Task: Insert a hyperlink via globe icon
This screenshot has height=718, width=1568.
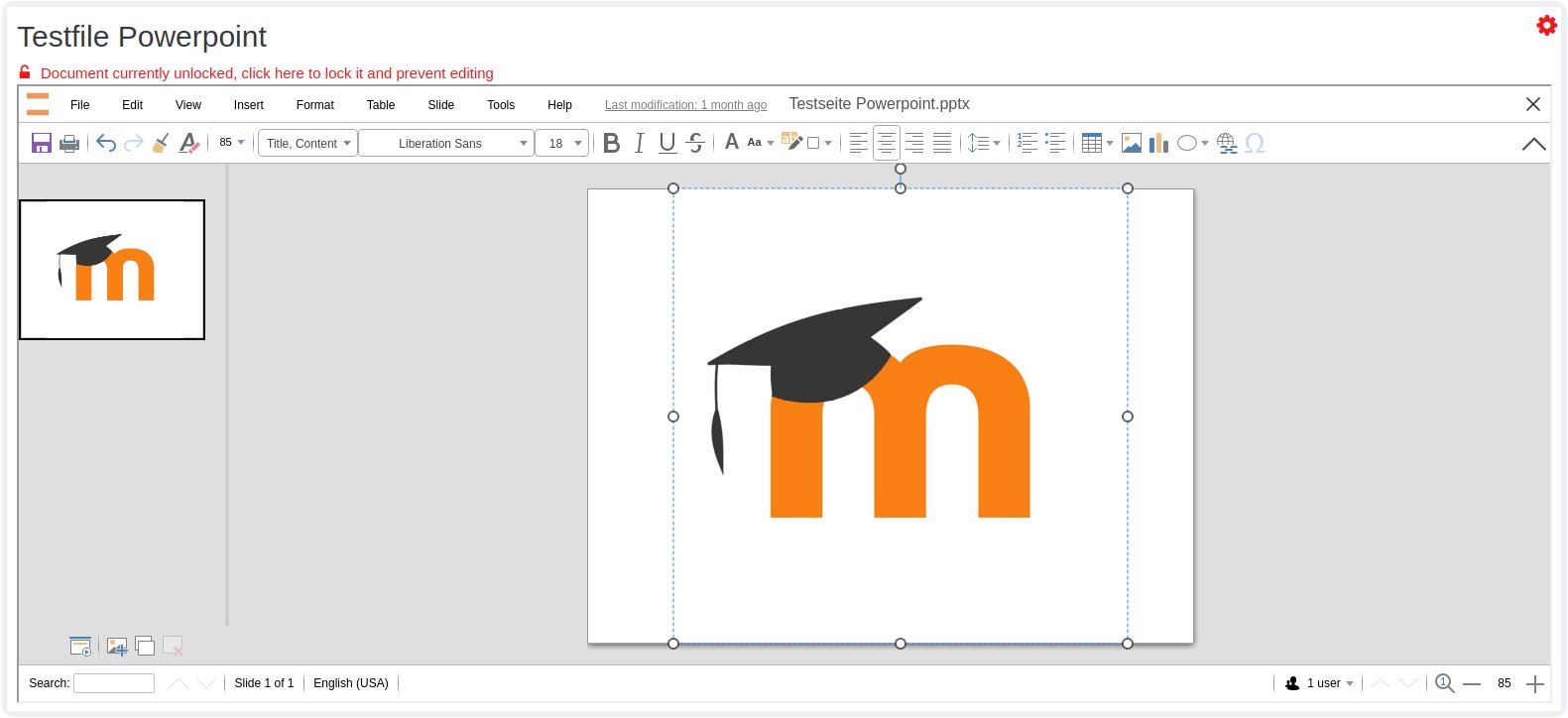Action: (1227, 143)
